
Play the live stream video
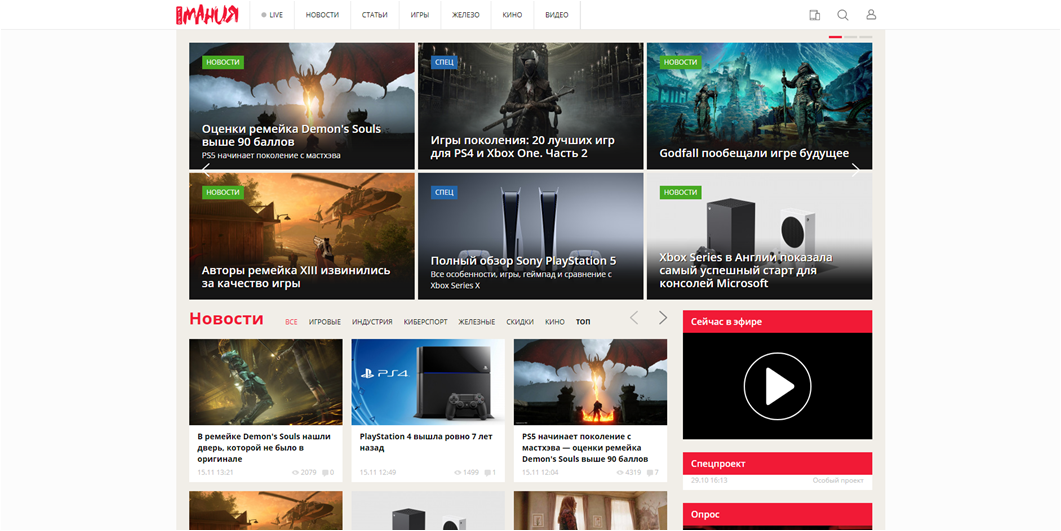[777, 386]
